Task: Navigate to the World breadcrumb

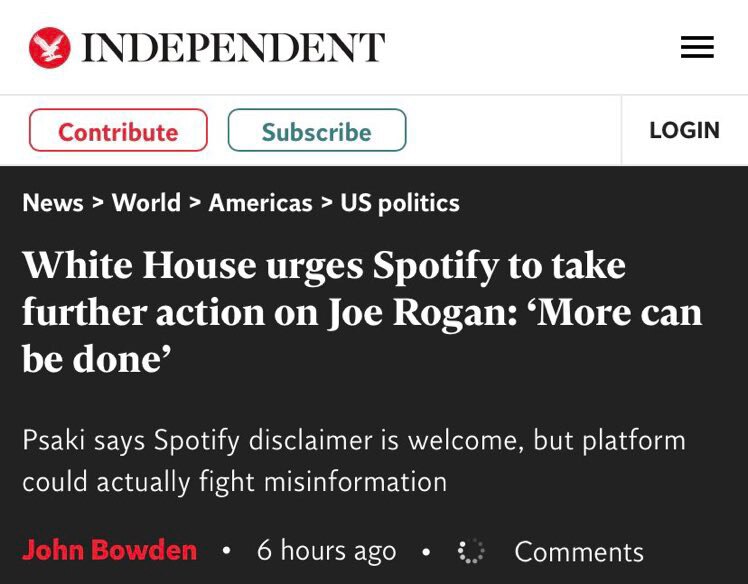Action: coord(146,203)
